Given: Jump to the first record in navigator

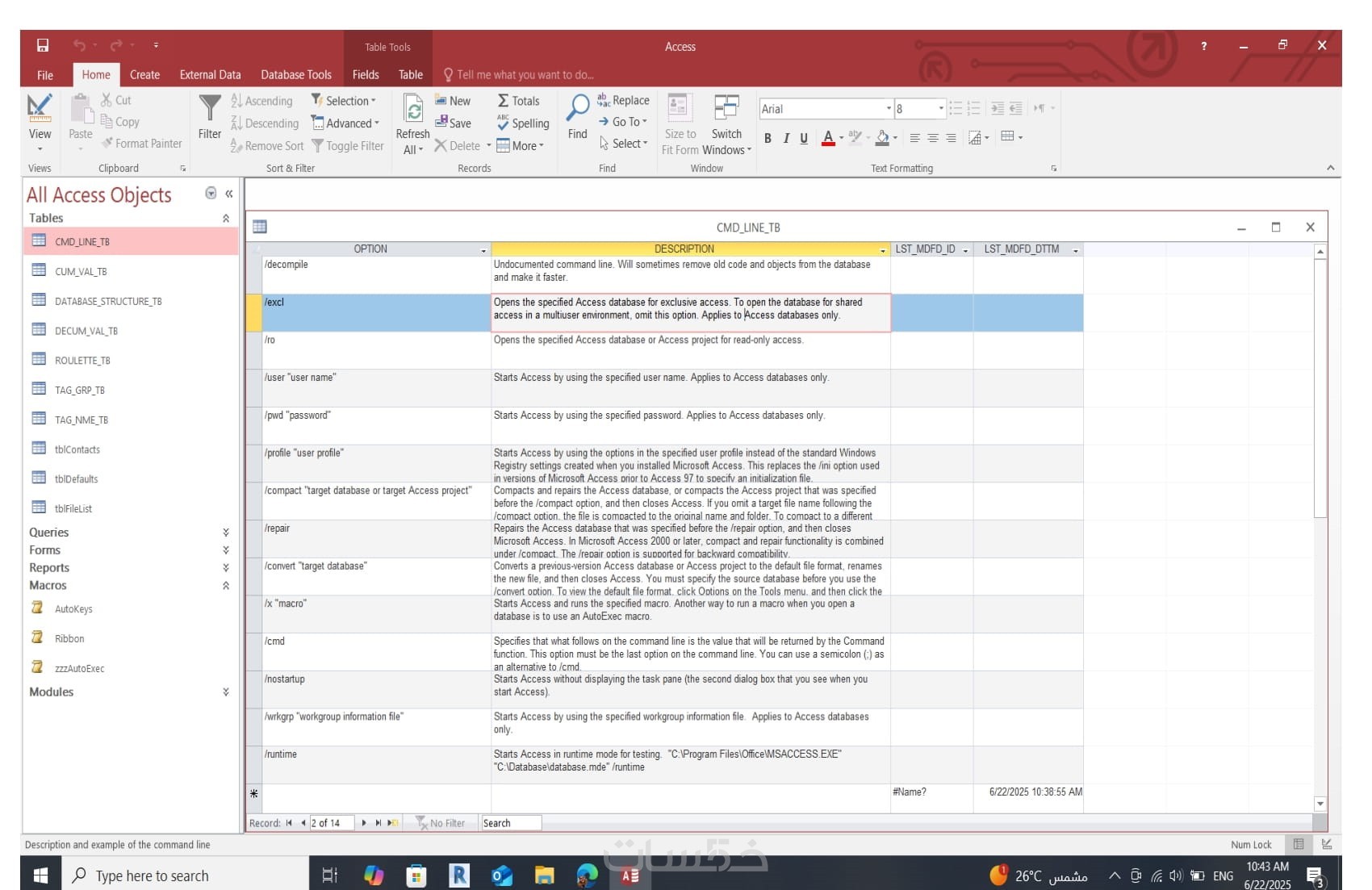Looking at the screenshot, I should click(x=289, y=823).
